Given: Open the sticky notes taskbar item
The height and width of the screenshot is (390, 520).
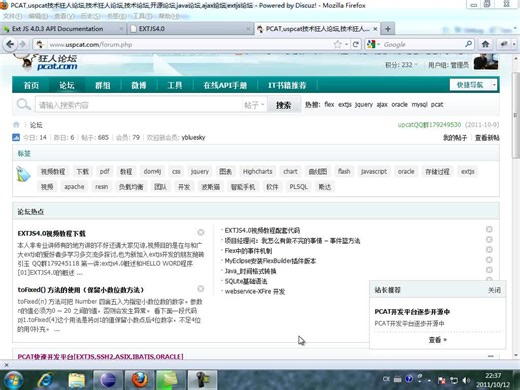Looking at the screenshot, I should tap(171, 380).
